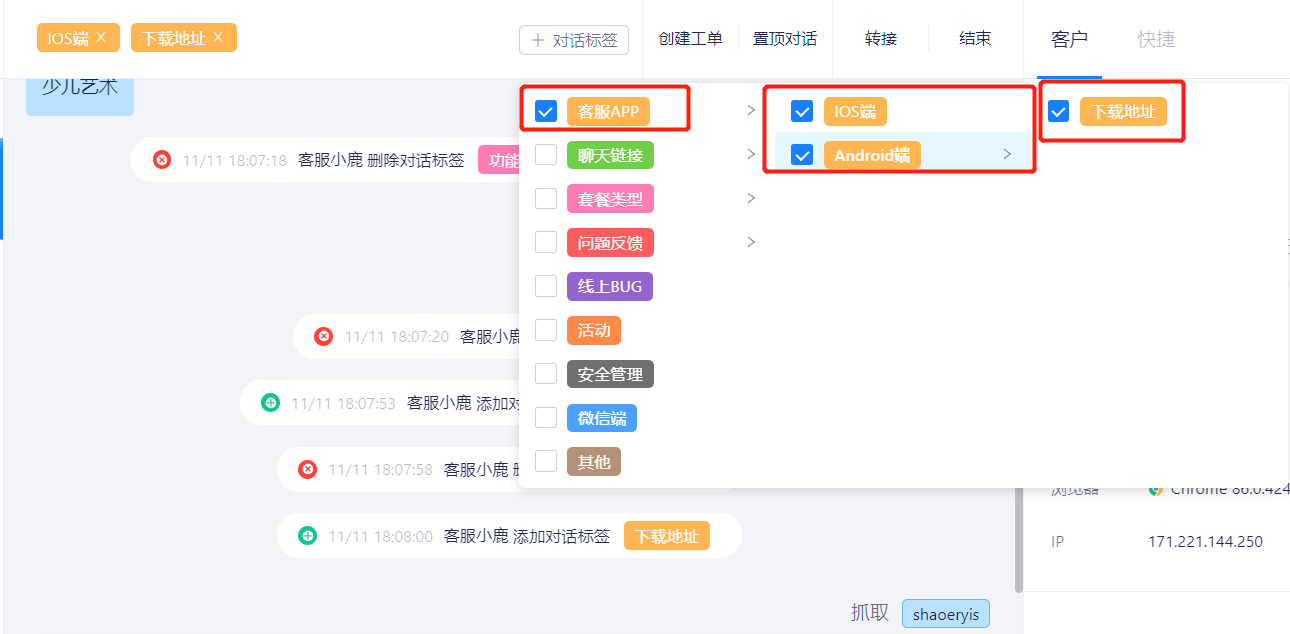The width and height of the screenshot is (1290, 634).
Task: Click red delete icon at 18:07:20 log
Action: click(323, 336)
